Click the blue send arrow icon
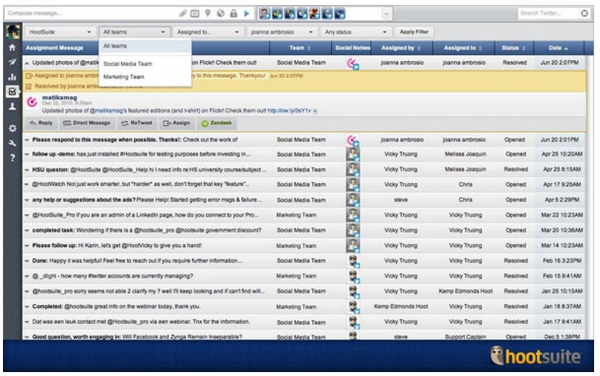Viewport: 600px width, 376px height. click(x=246, y=13)
